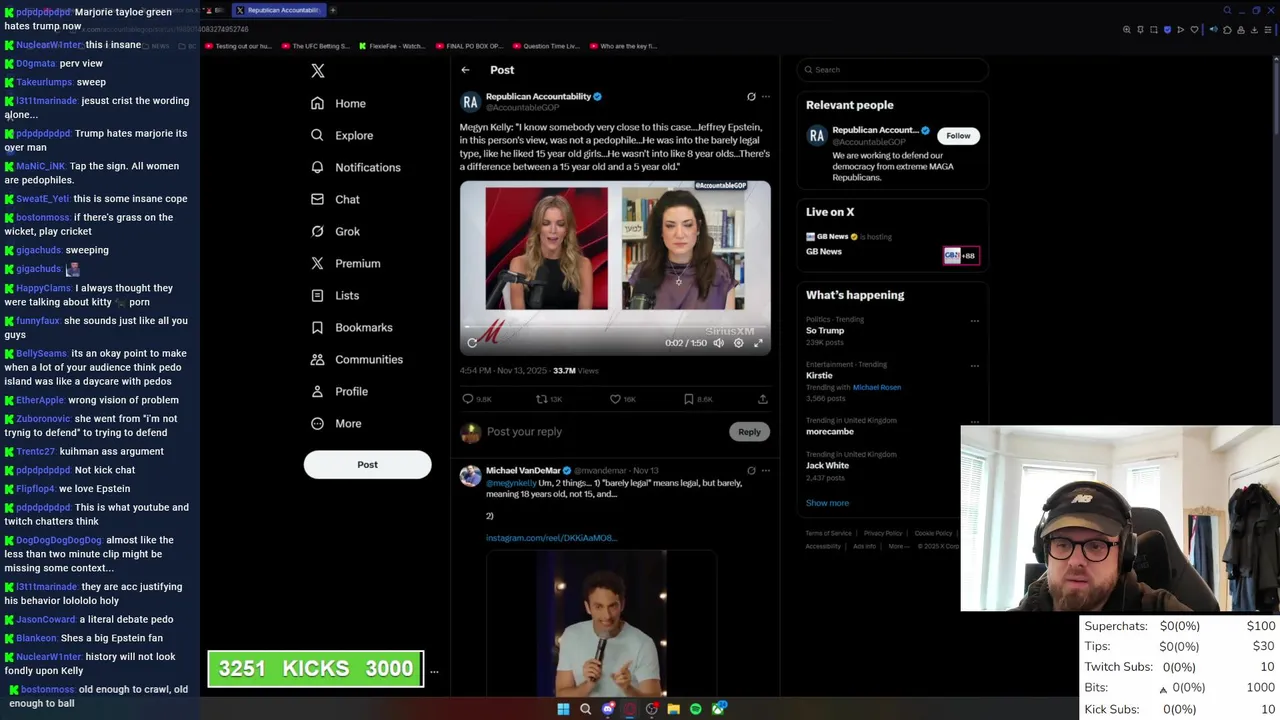
Task: Open the Communities icon in sidebar
Action: [x=317, y=359]
